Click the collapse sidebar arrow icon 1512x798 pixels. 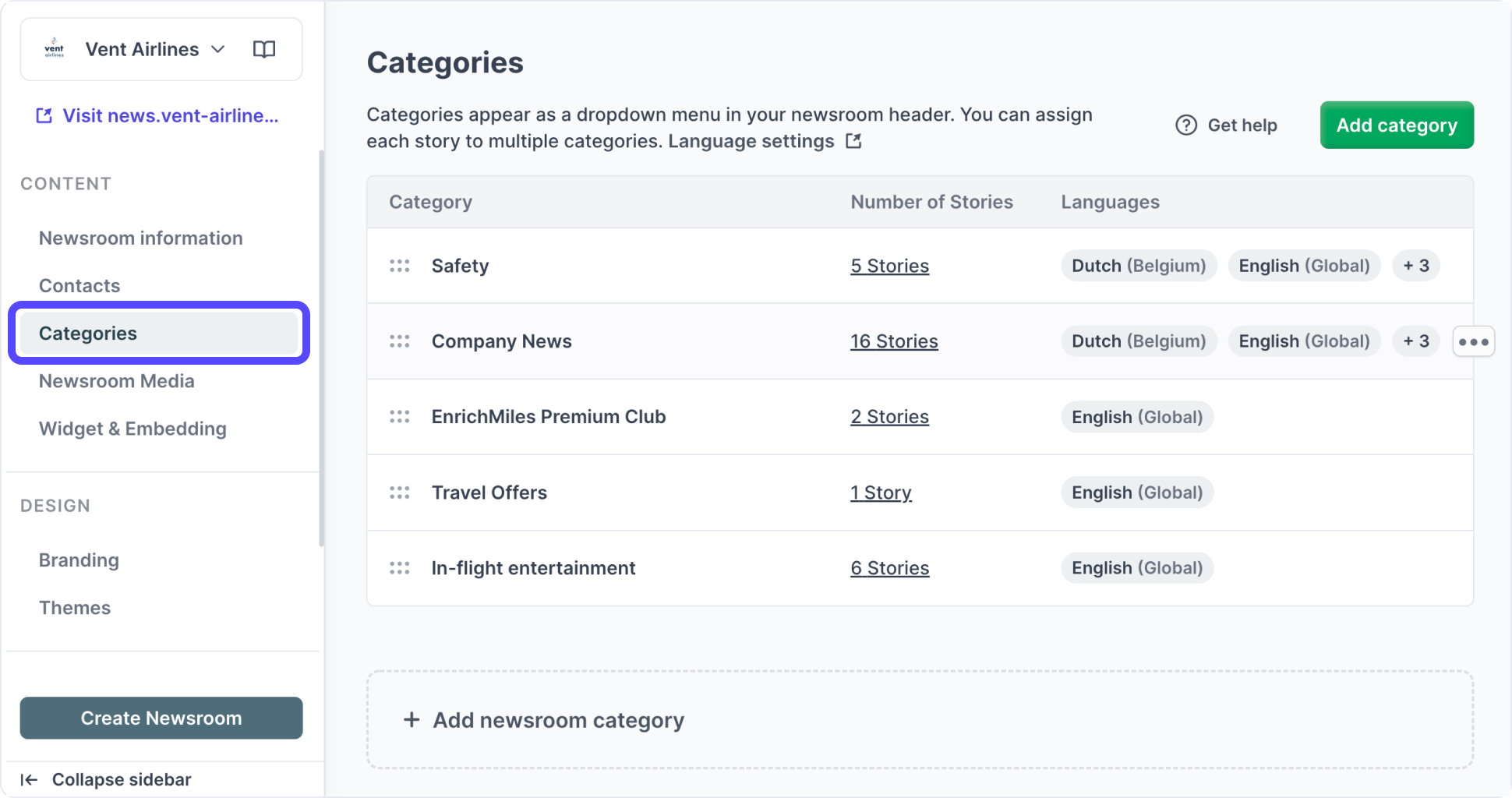point(29,779)
